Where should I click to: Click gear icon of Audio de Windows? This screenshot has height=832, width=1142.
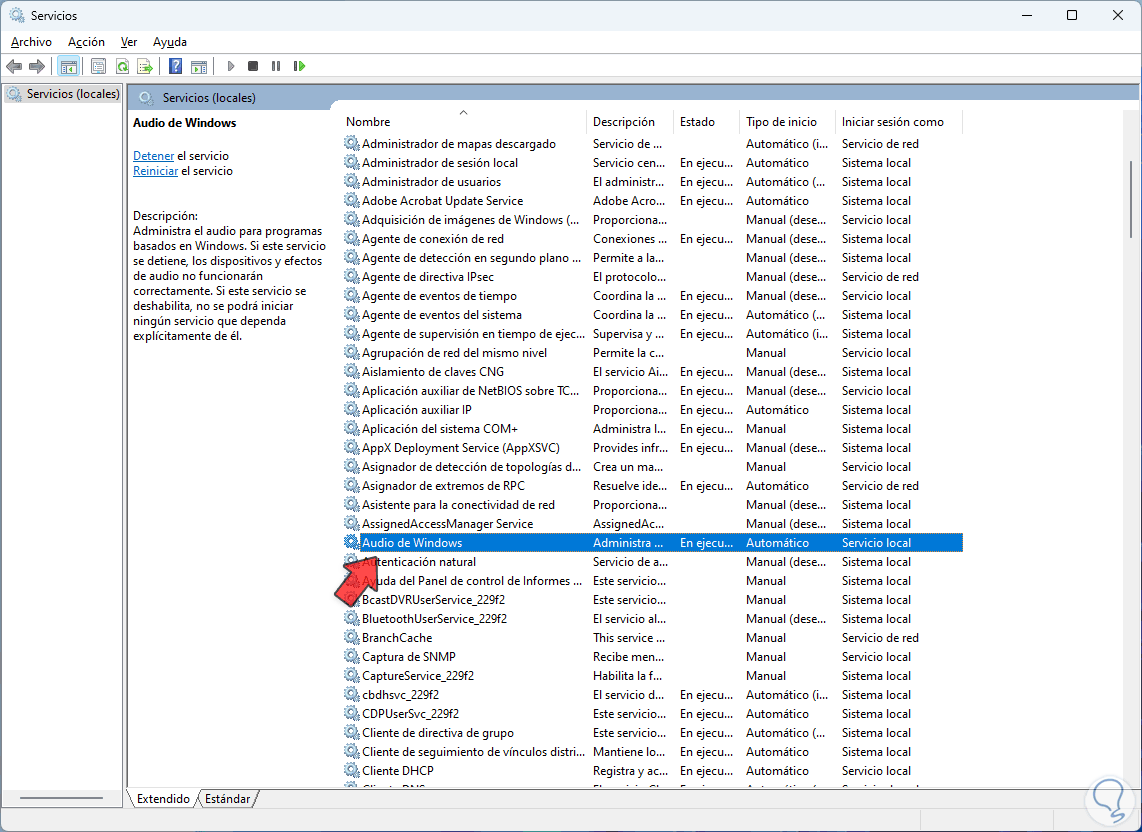[352, 542]
